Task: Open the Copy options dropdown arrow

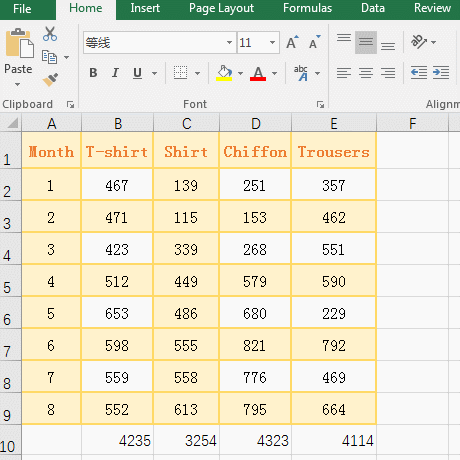Action: [x=66, y=57]
